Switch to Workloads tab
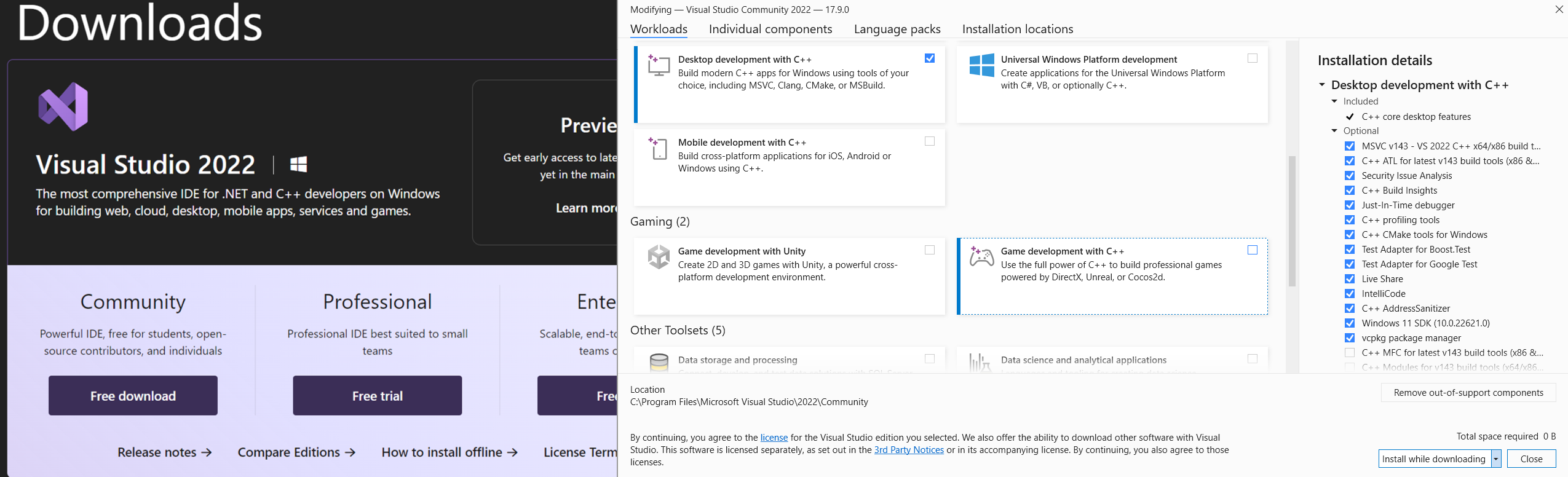The width and height of the screenshot is (1568, 477). (x=659, y=29)
